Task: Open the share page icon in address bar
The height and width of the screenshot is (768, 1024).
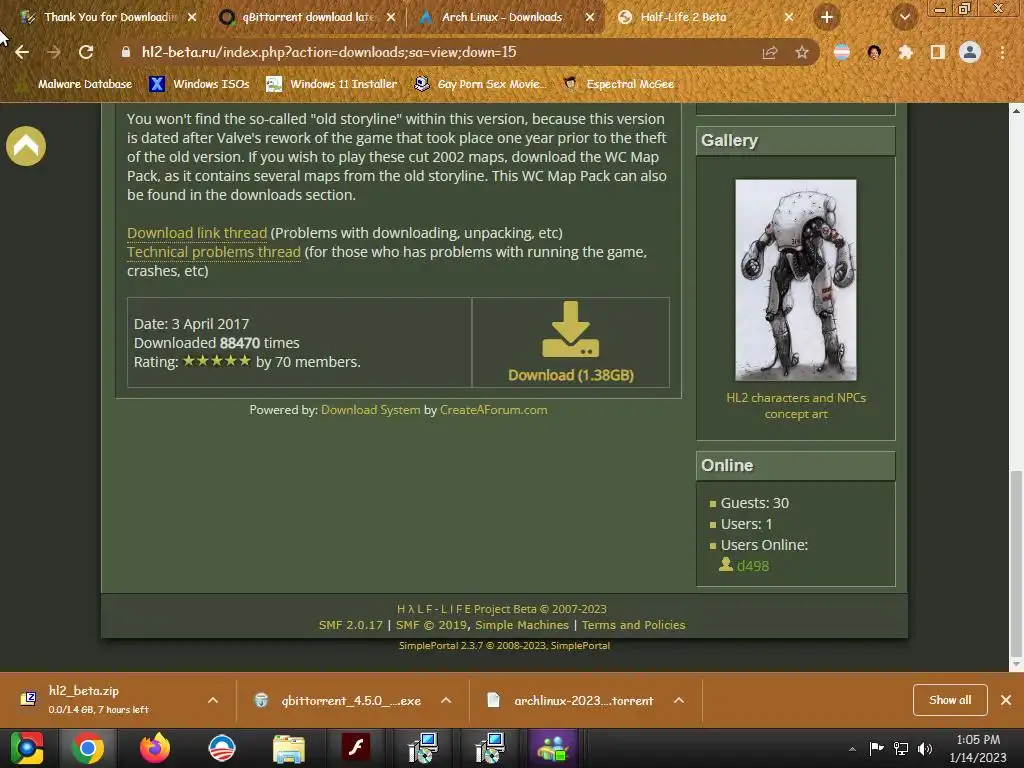Action: pyautogui.click(x=770, y=52)
